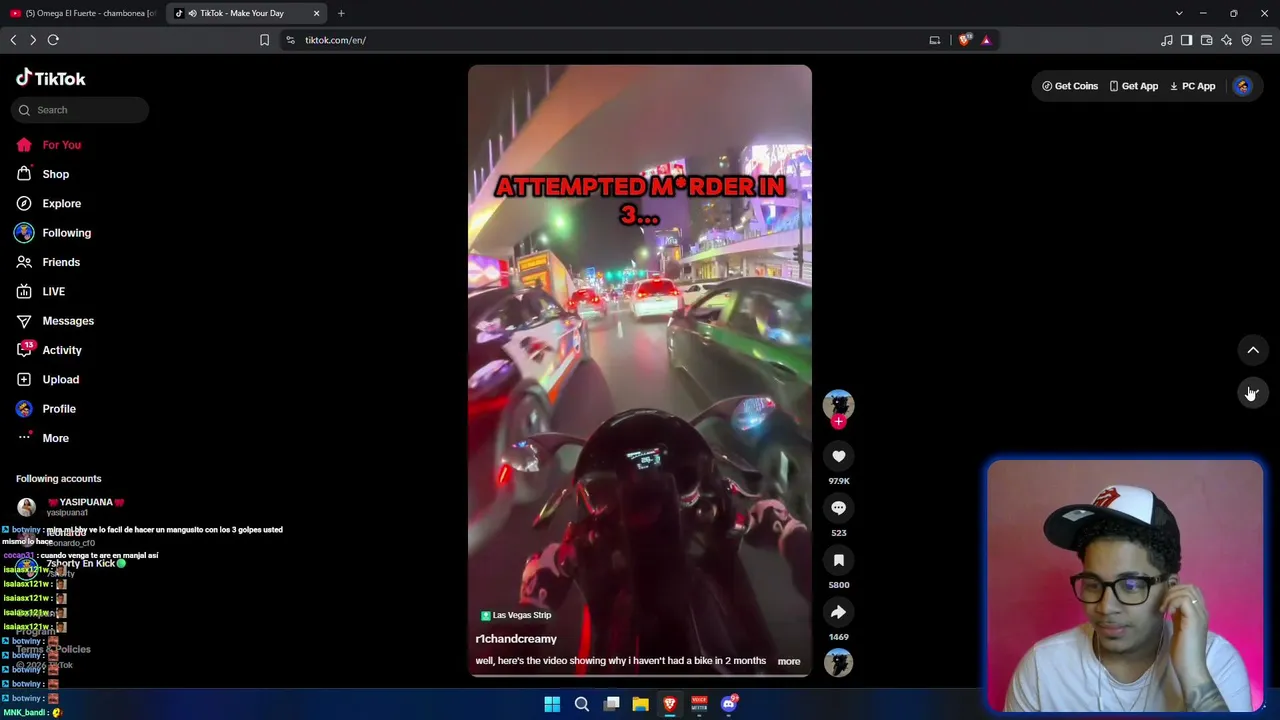This screenshot has height=720, width=1280.
Task: Open the Following feed
Action: [54, 233]
